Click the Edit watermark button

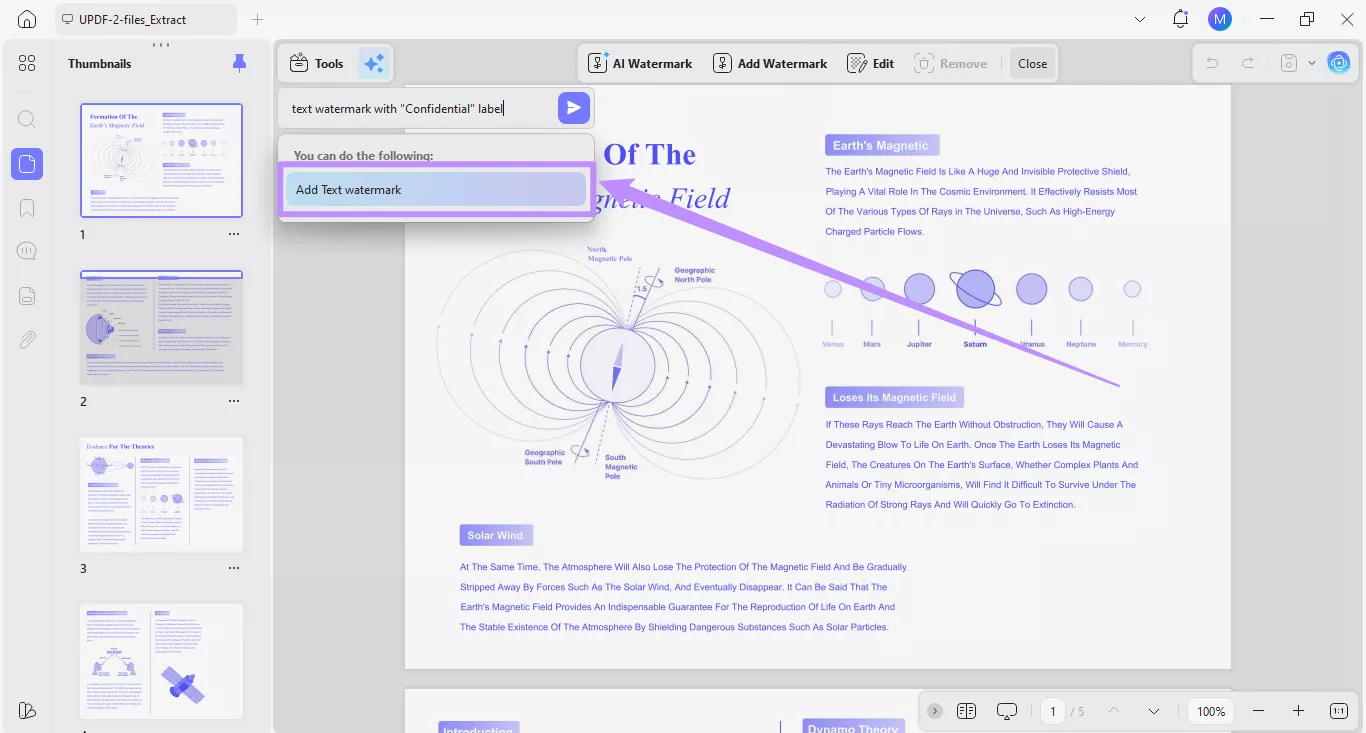[871, 63]
